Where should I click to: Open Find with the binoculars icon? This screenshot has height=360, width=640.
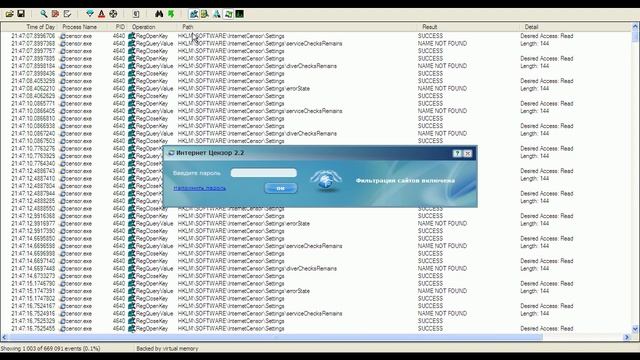click(x=159, y=14)
